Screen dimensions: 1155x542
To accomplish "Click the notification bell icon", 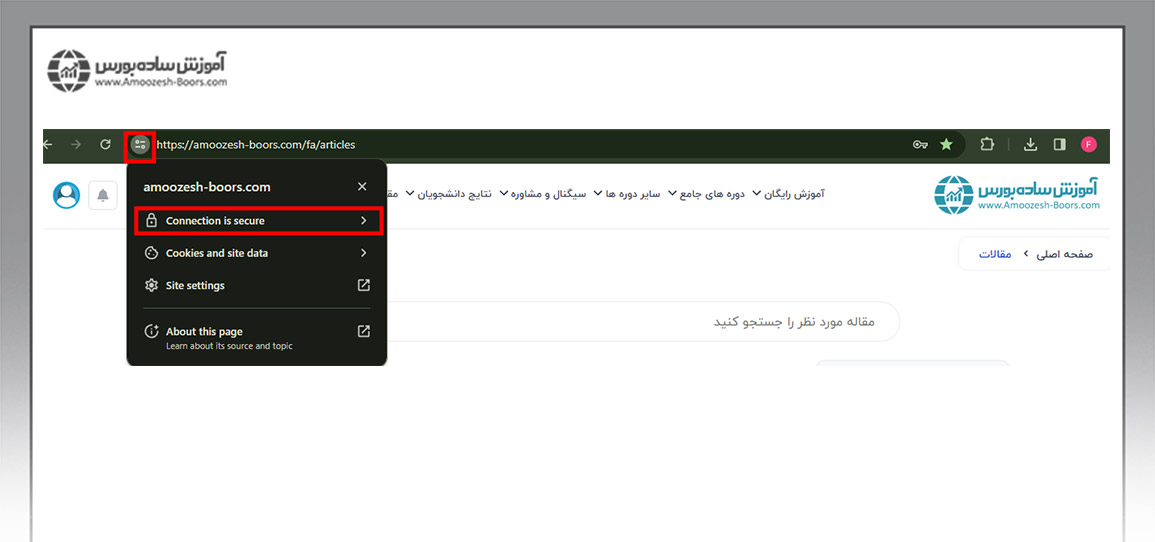I will click(x=103, y=195).
